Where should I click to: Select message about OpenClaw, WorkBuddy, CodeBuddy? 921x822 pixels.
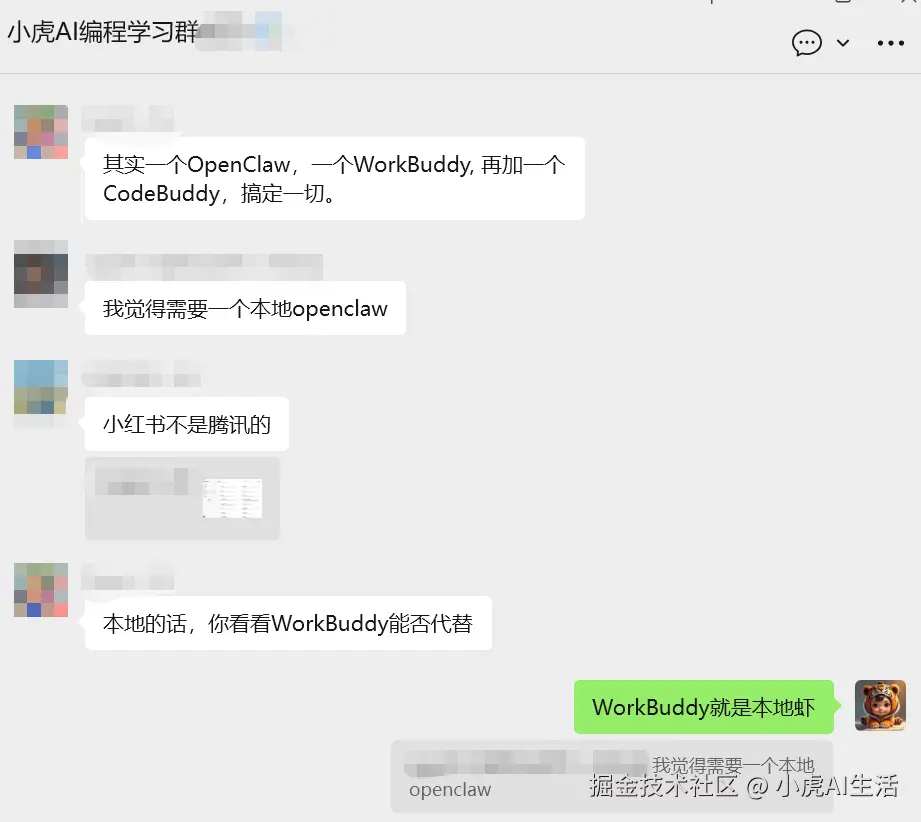tap(335, 179)
